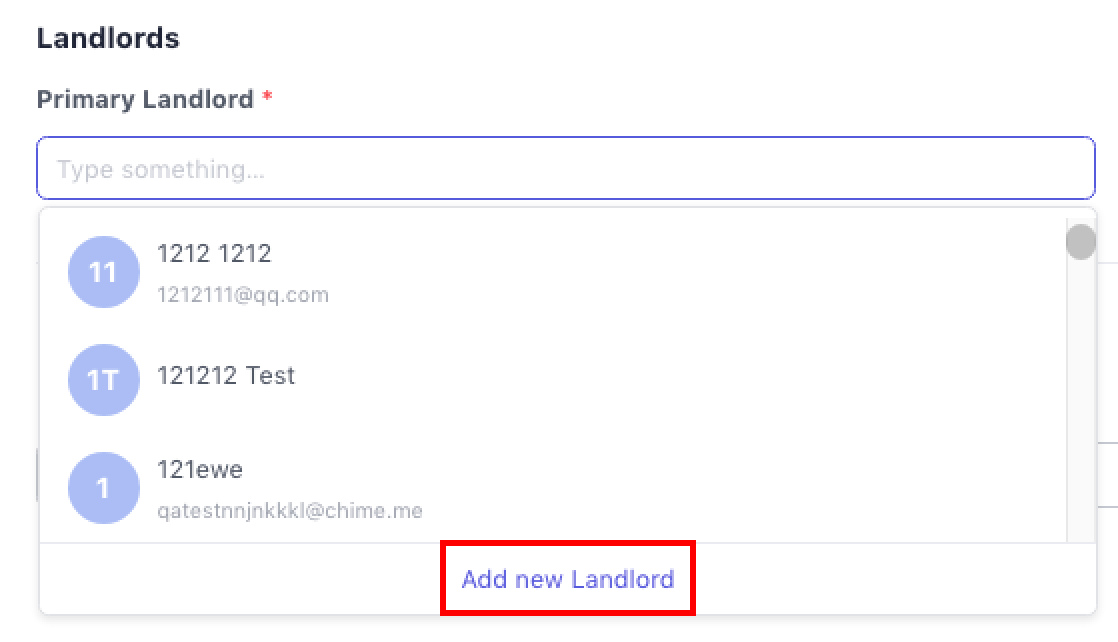Pick the "121ewe" landlord entry
The image size is (1118, 642).
pos(200,470)
